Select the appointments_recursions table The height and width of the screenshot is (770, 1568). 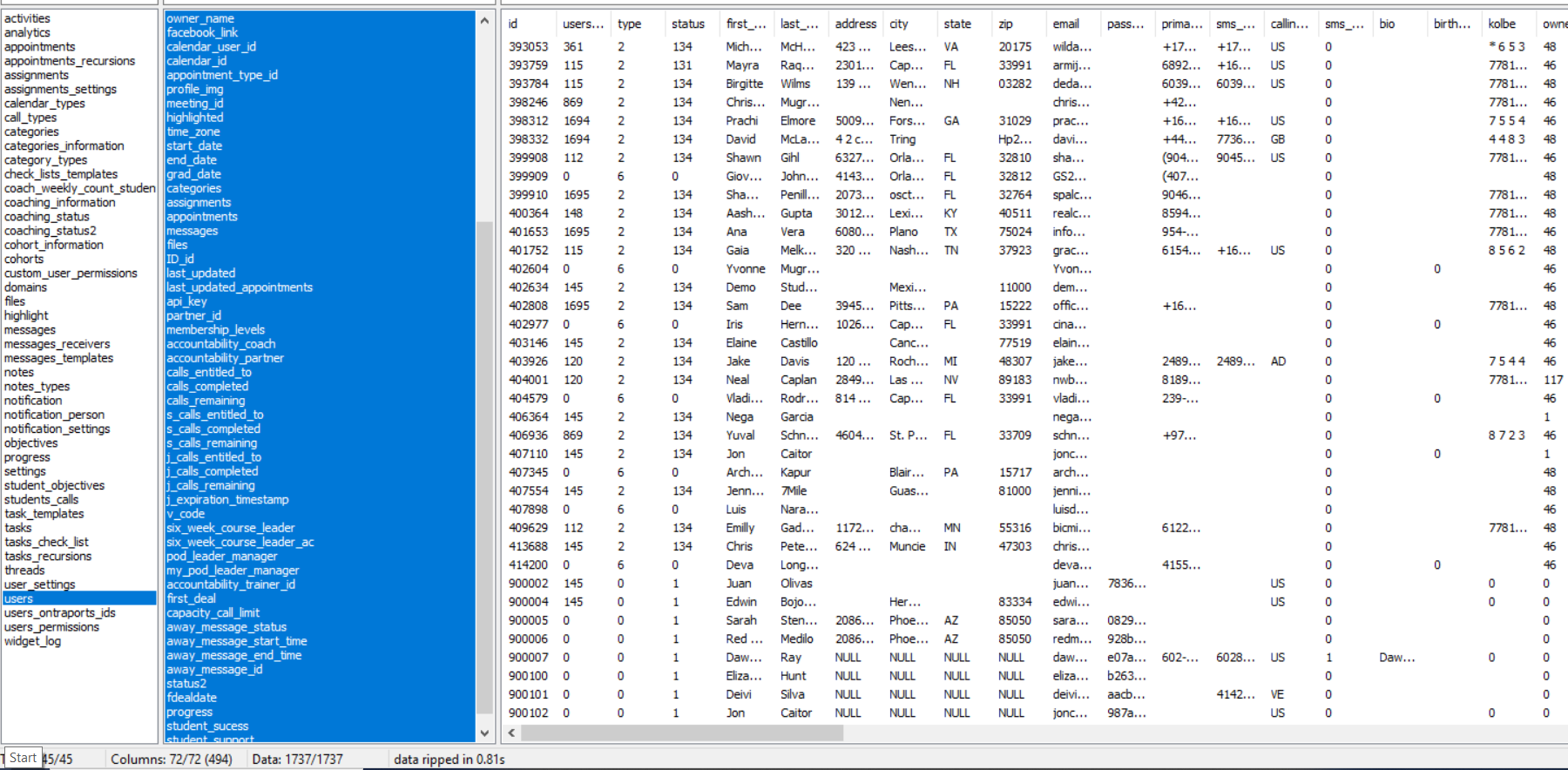(70, 61)
